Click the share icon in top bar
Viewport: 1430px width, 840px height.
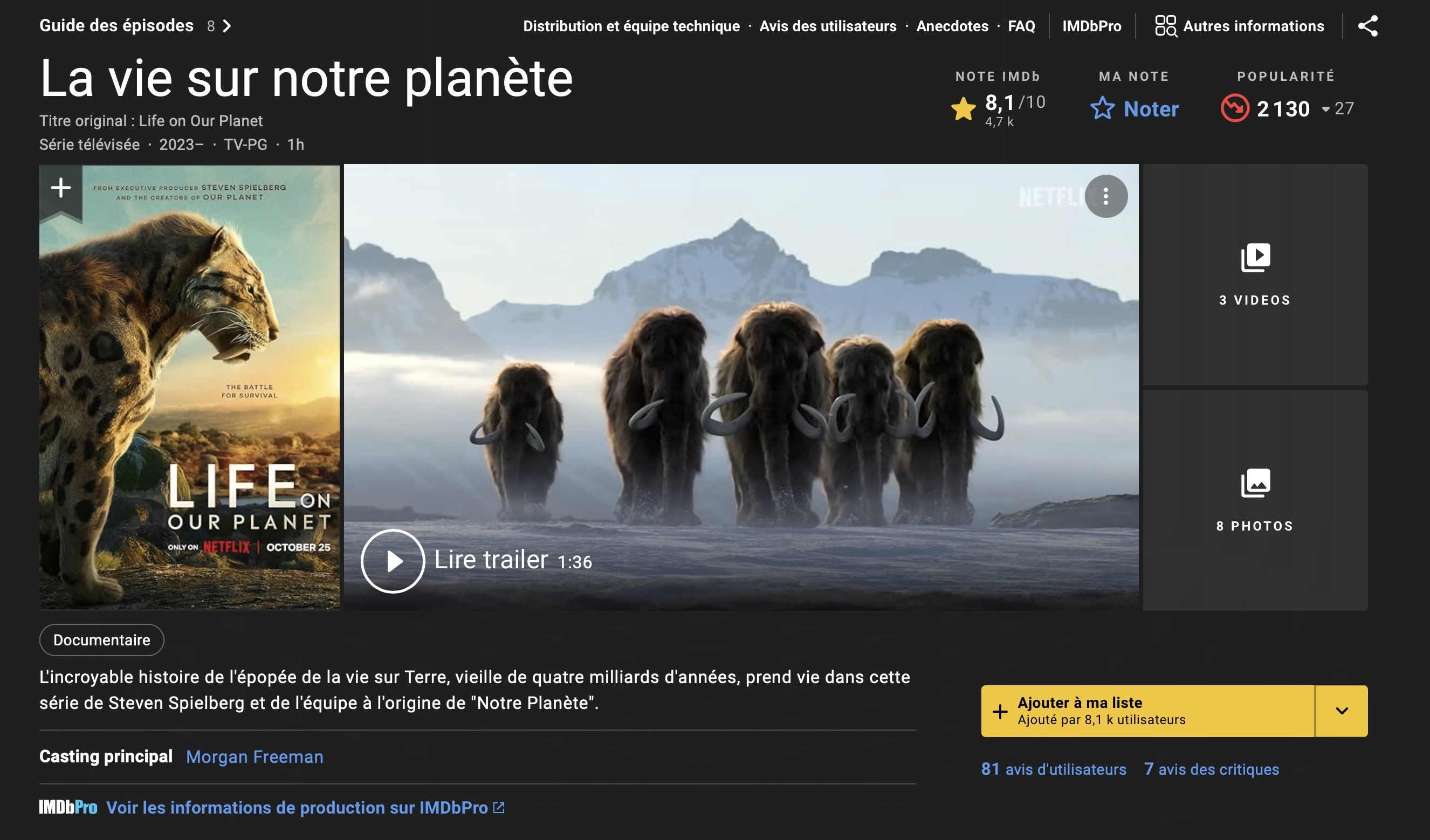pos(1367,26)
